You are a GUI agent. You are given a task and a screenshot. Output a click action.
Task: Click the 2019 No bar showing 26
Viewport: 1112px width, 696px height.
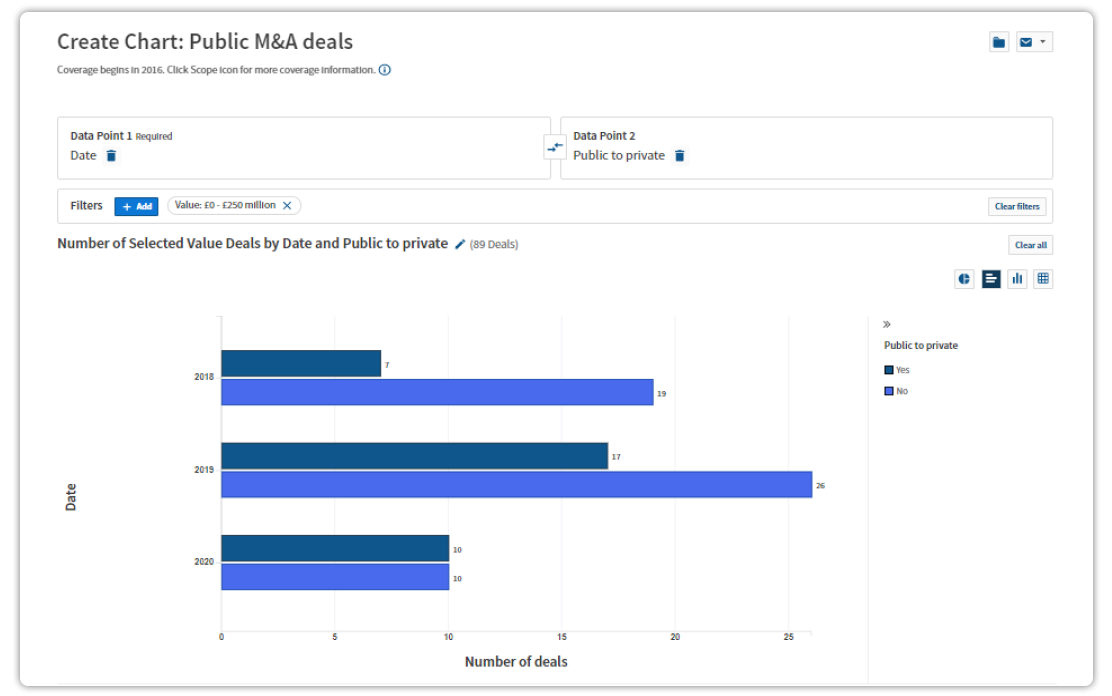coord(516,485)
